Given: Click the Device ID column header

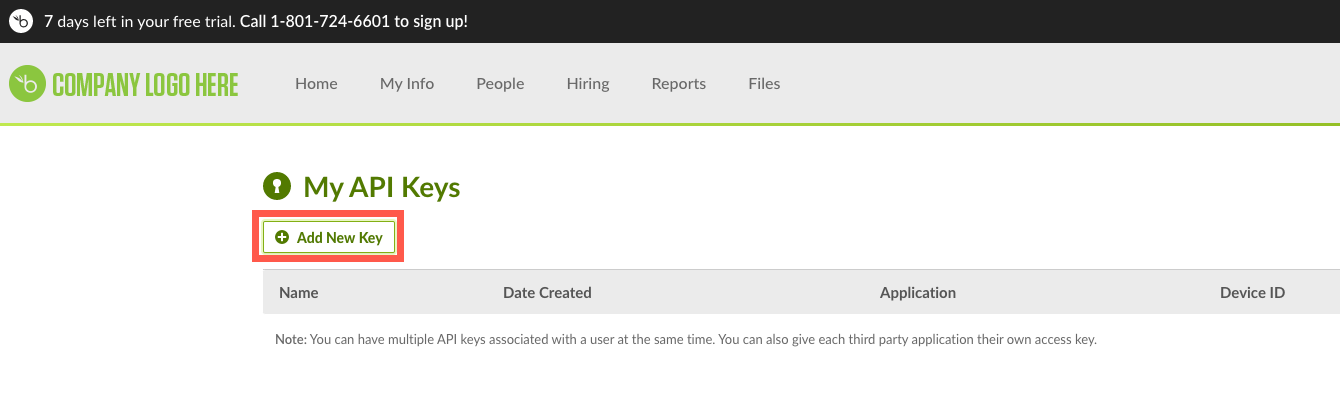Looking at the screenshot, I should 1252,293.
